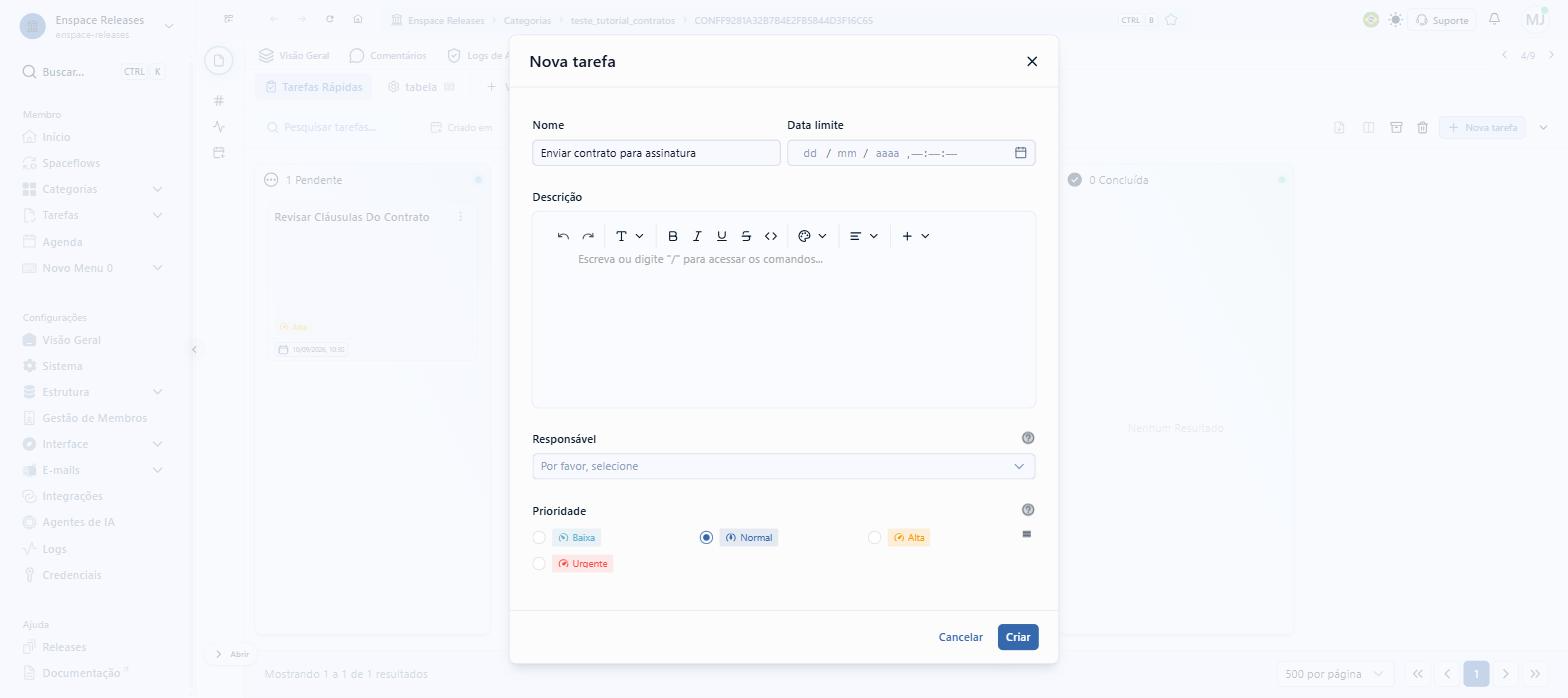1568x698 pixels.
Task: Open Agentes de IA in sidebar
Action: [x=93, y=522]
